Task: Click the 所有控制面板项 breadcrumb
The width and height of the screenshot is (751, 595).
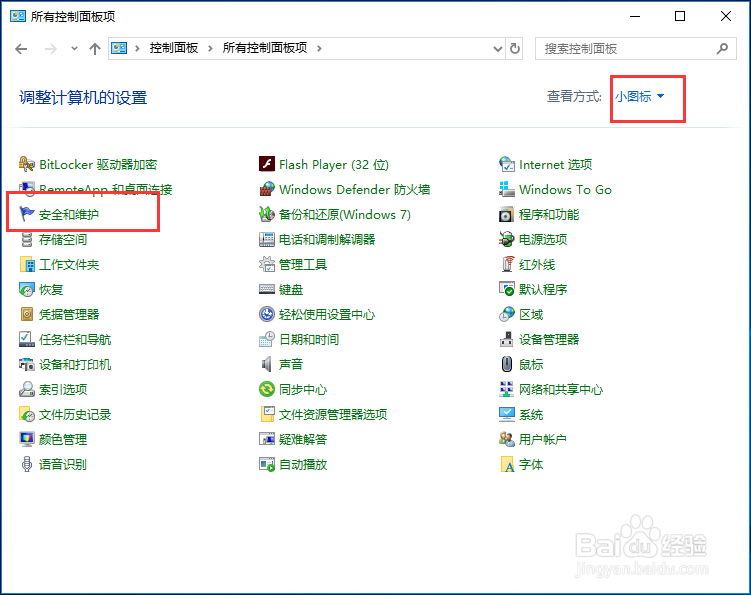Action: [265, 48]
